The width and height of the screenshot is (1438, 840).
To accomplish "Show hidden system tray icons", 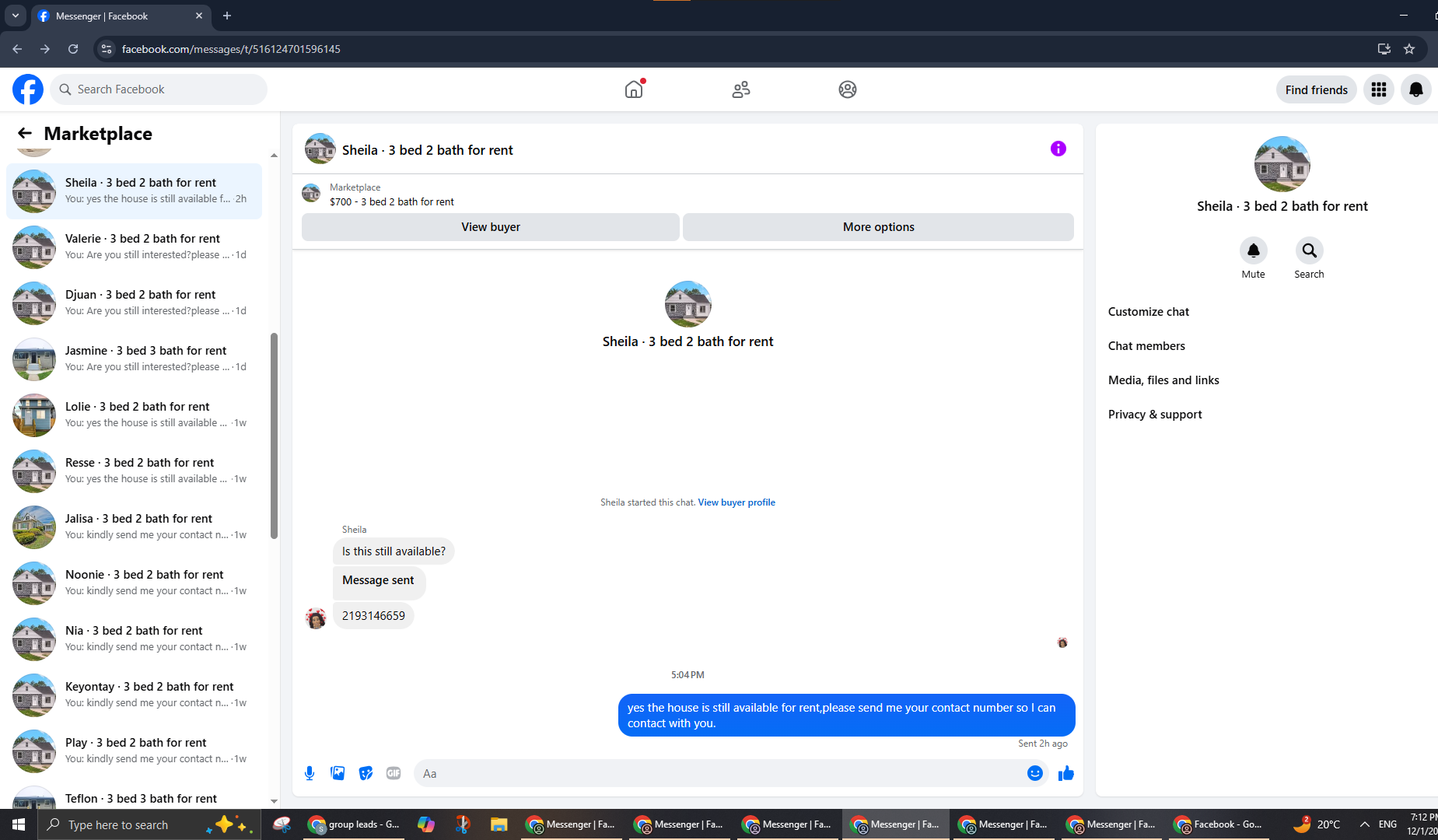I will point(1365,824).
